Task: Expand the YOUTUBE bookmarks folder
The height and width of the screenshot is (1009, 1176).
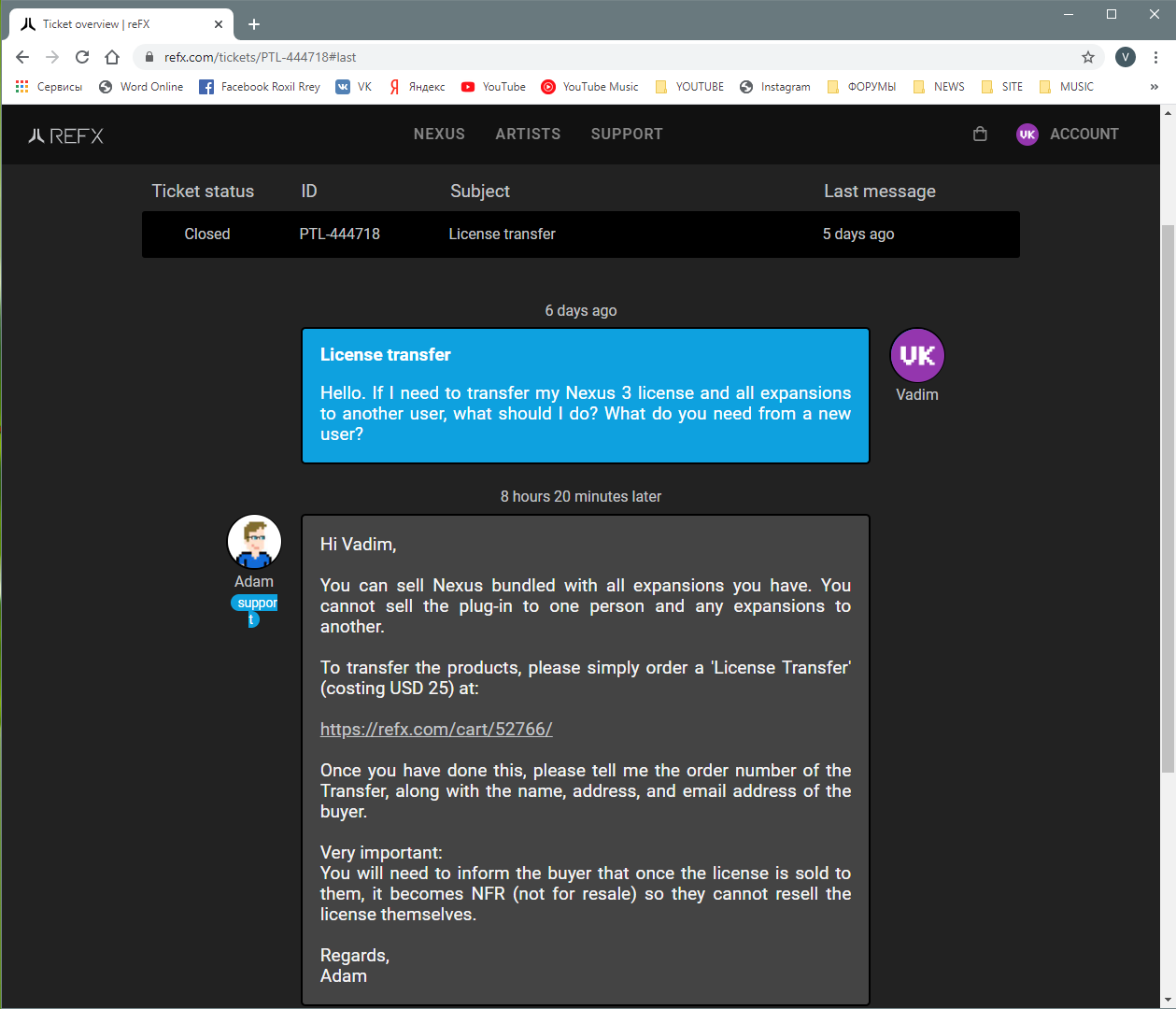Action: pyautogui.click(x=689, y=87)
